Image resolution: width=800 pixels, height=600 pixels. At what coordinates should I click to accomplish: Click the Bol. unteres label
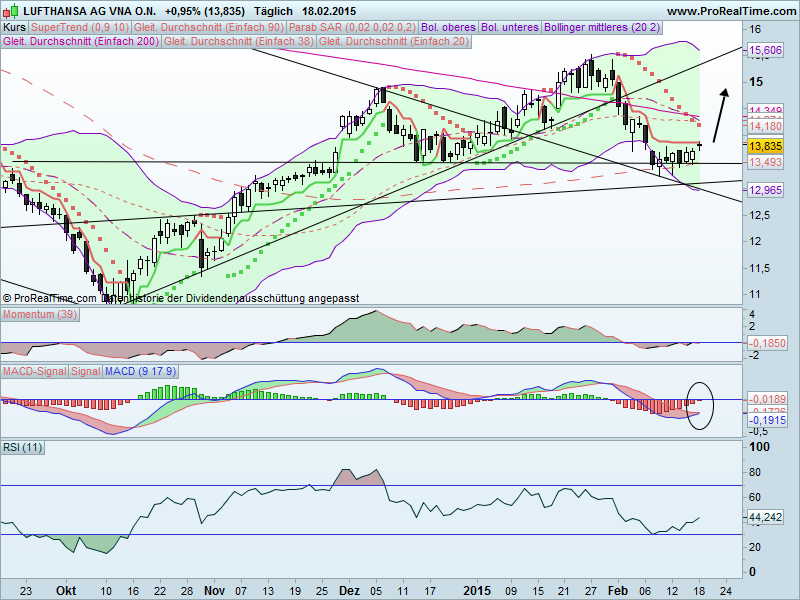[x=510, y=28]
